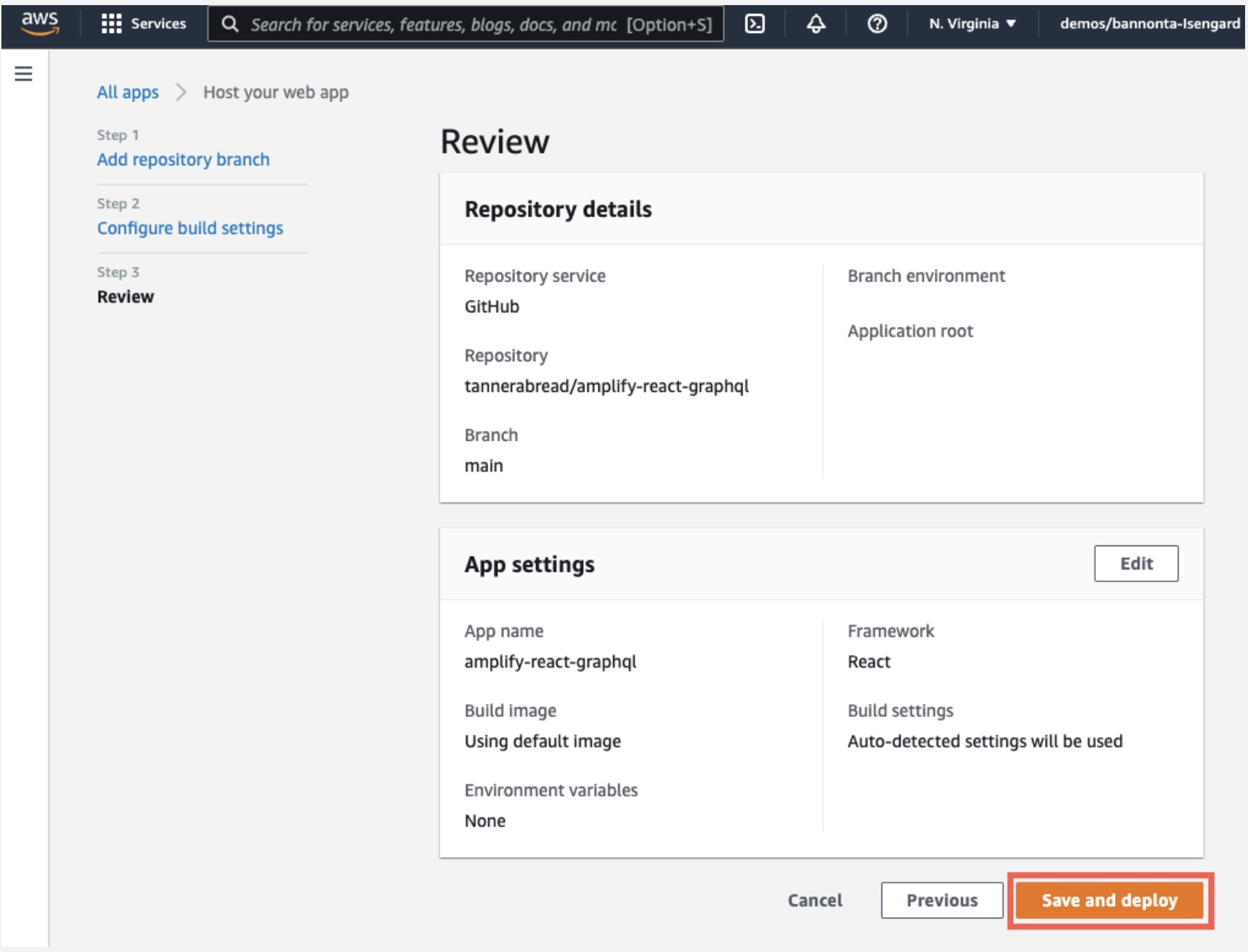Viewport: 1248px width, 952px height.
Task: Focus the services search field
Action: 439,25
